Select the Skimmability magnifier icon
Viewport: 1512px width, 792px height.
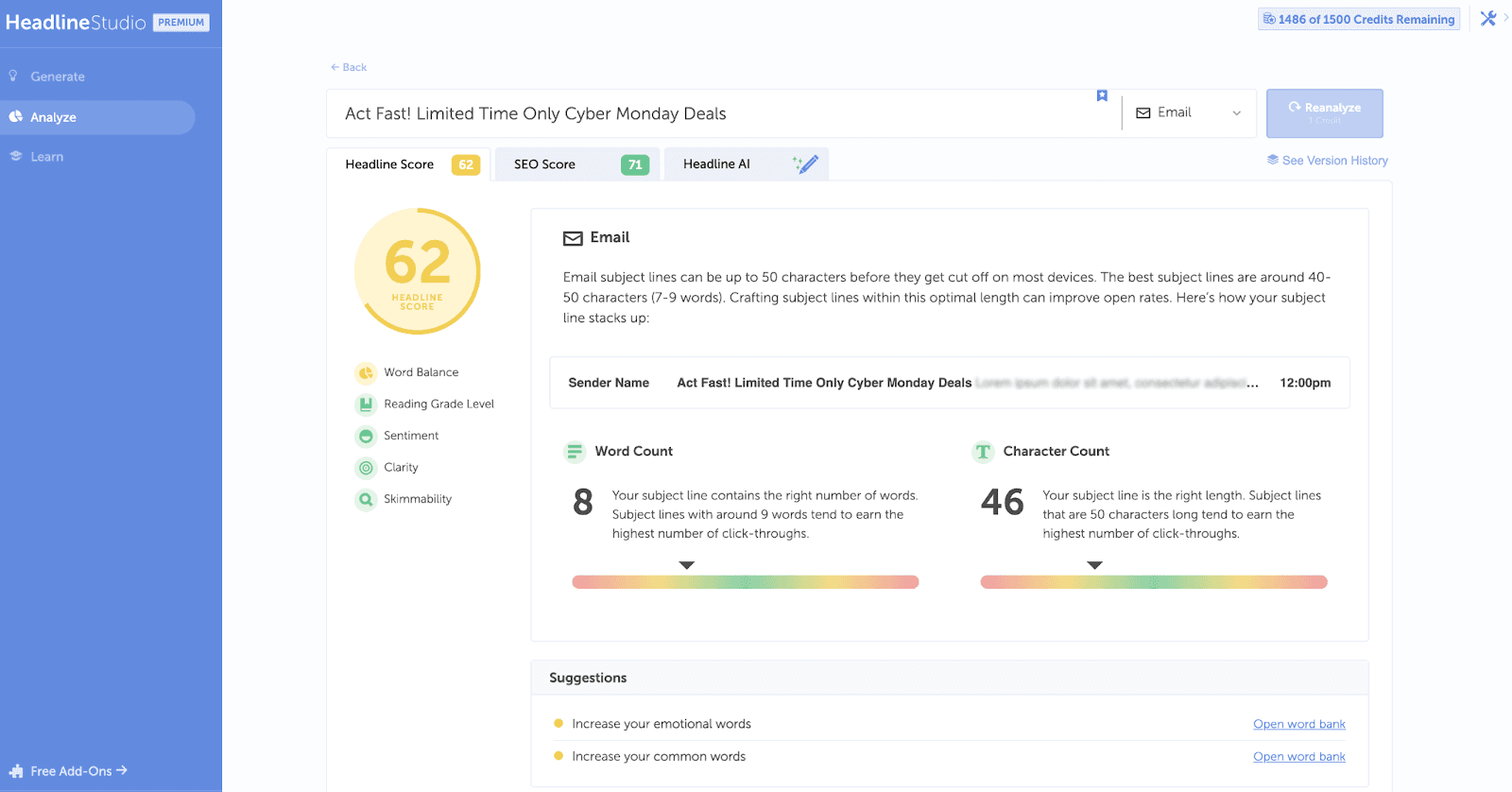click(366, 500)
